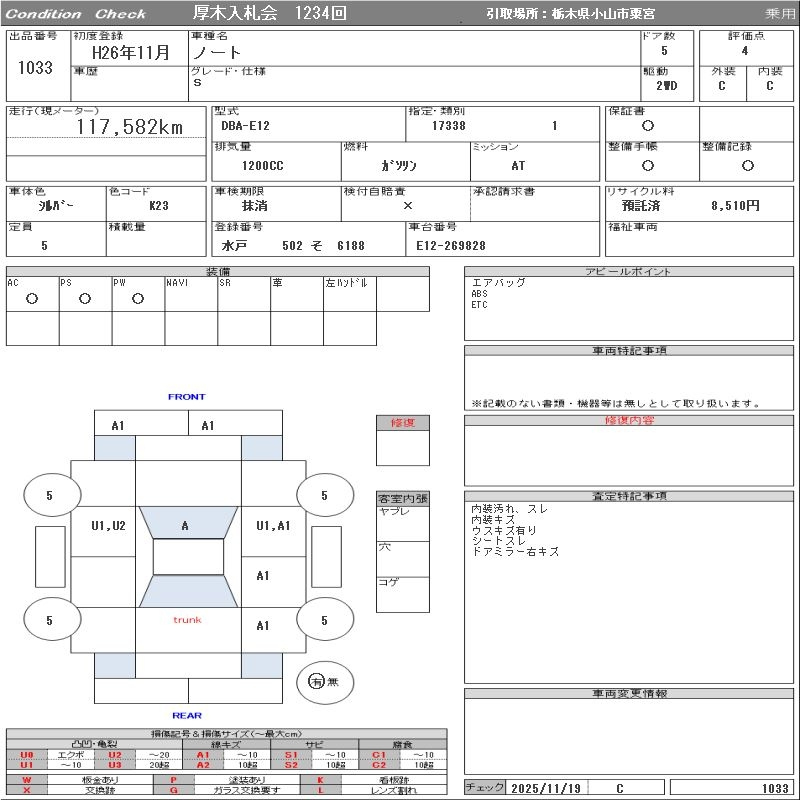
Task: Click the 客室内張 header label
Action: pyautogui.click(x=402, y=498)
